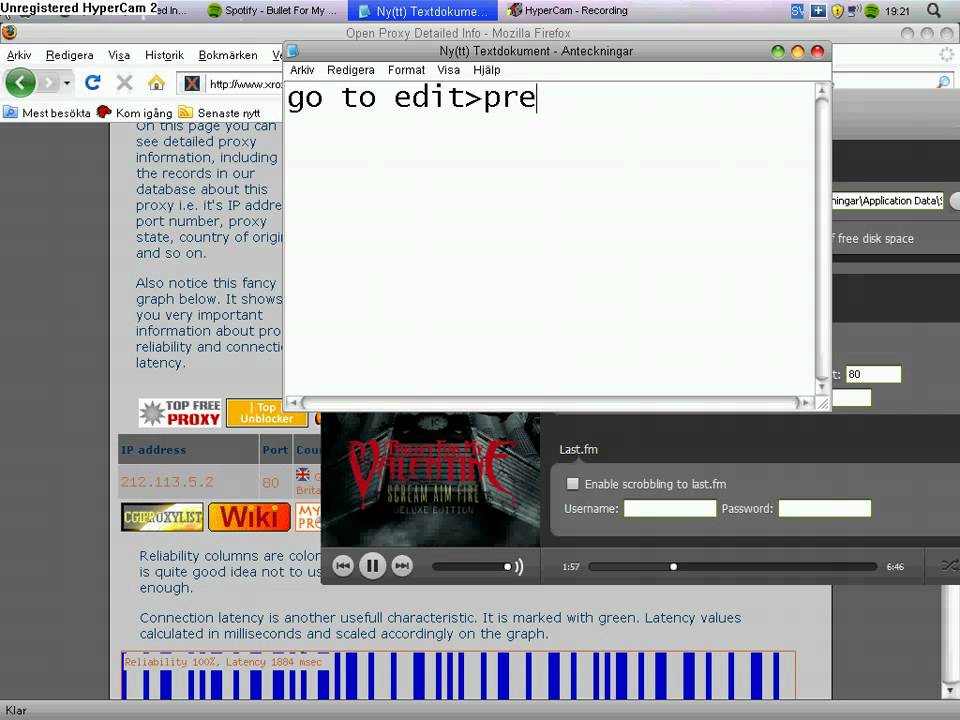960x720 pixels.
Task: Click the yellow security shield tray icon
Action: [x=837, y=10]
